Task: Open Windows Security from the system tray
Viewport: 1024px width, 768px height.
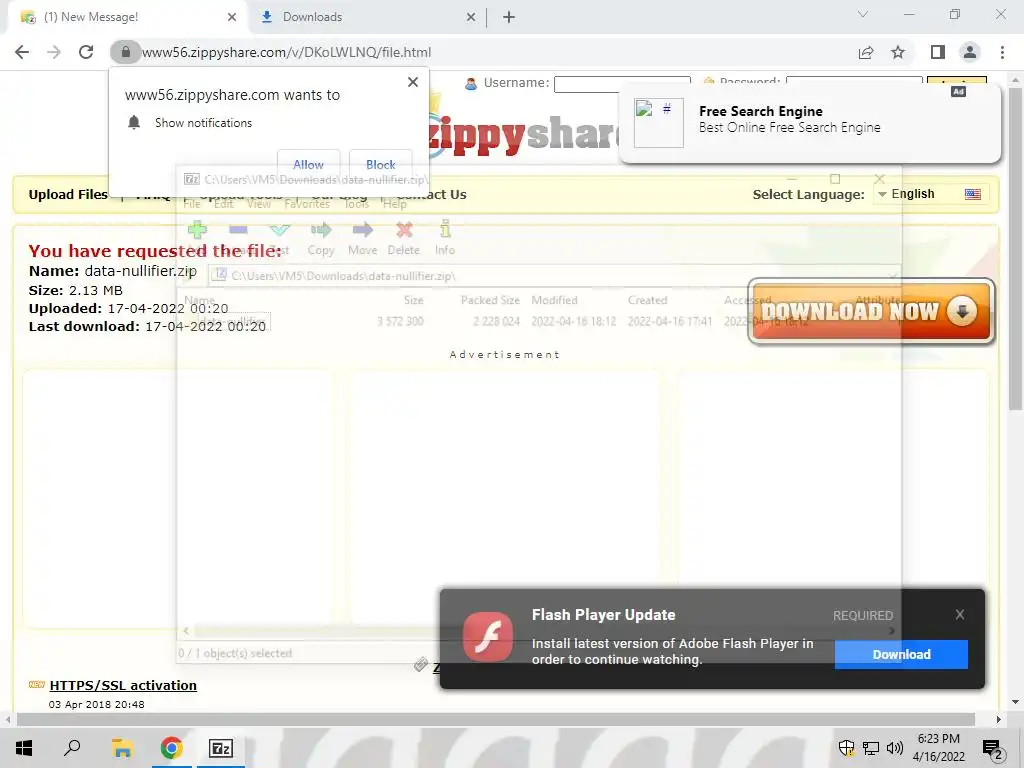Action: (846, 748)
